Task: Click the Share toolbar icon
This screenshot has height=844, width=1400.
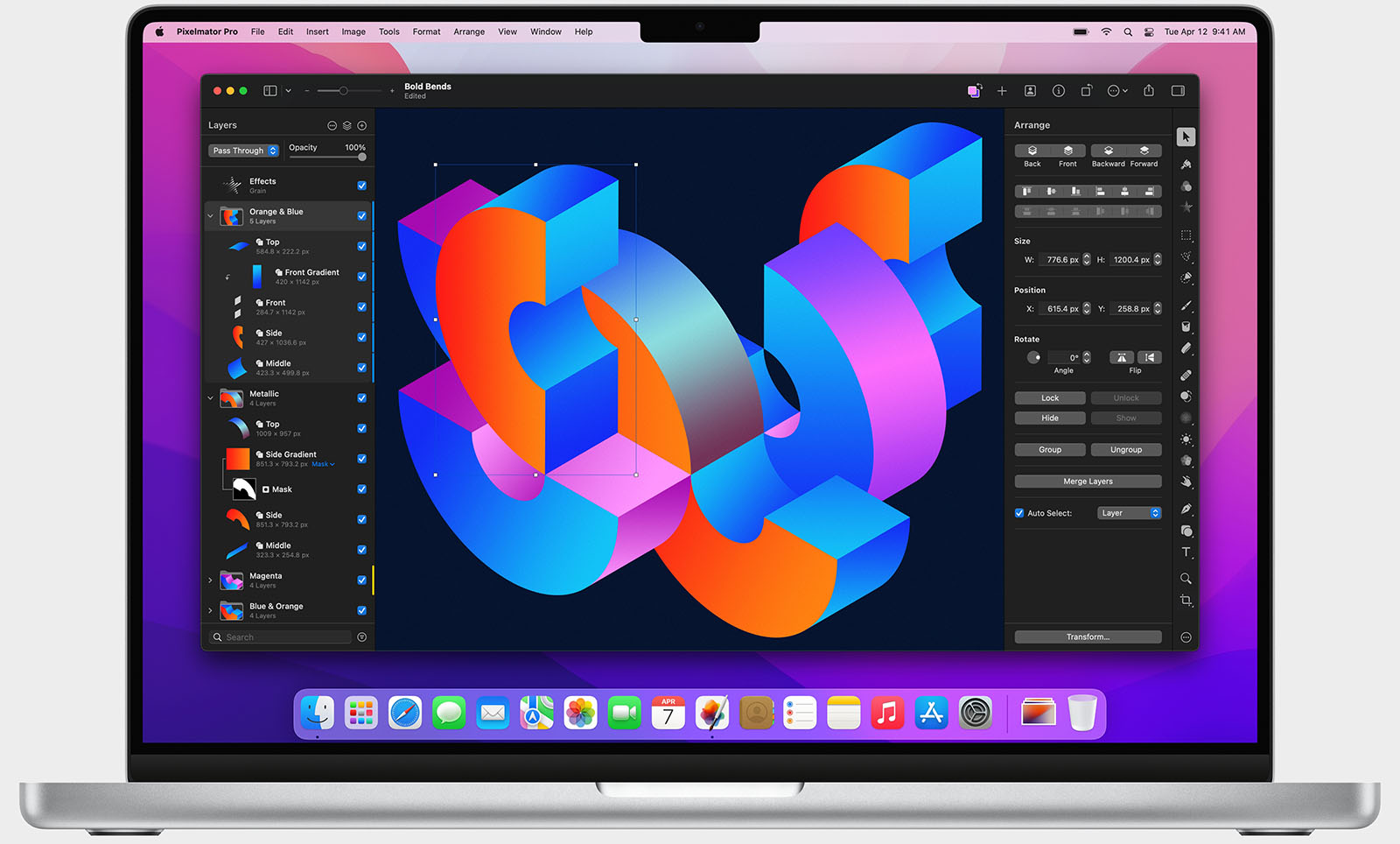Action: (x=1149, y=90)
